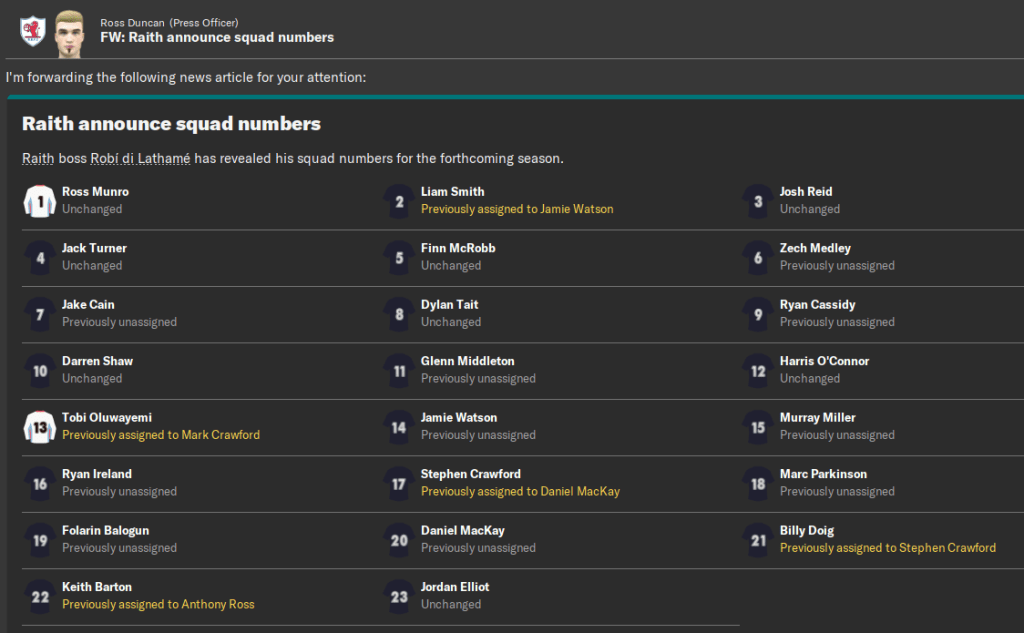Open manager Robi di Lathamé's profile link
The width and height of the screenshot is (1024, 633).
(139, 159)
